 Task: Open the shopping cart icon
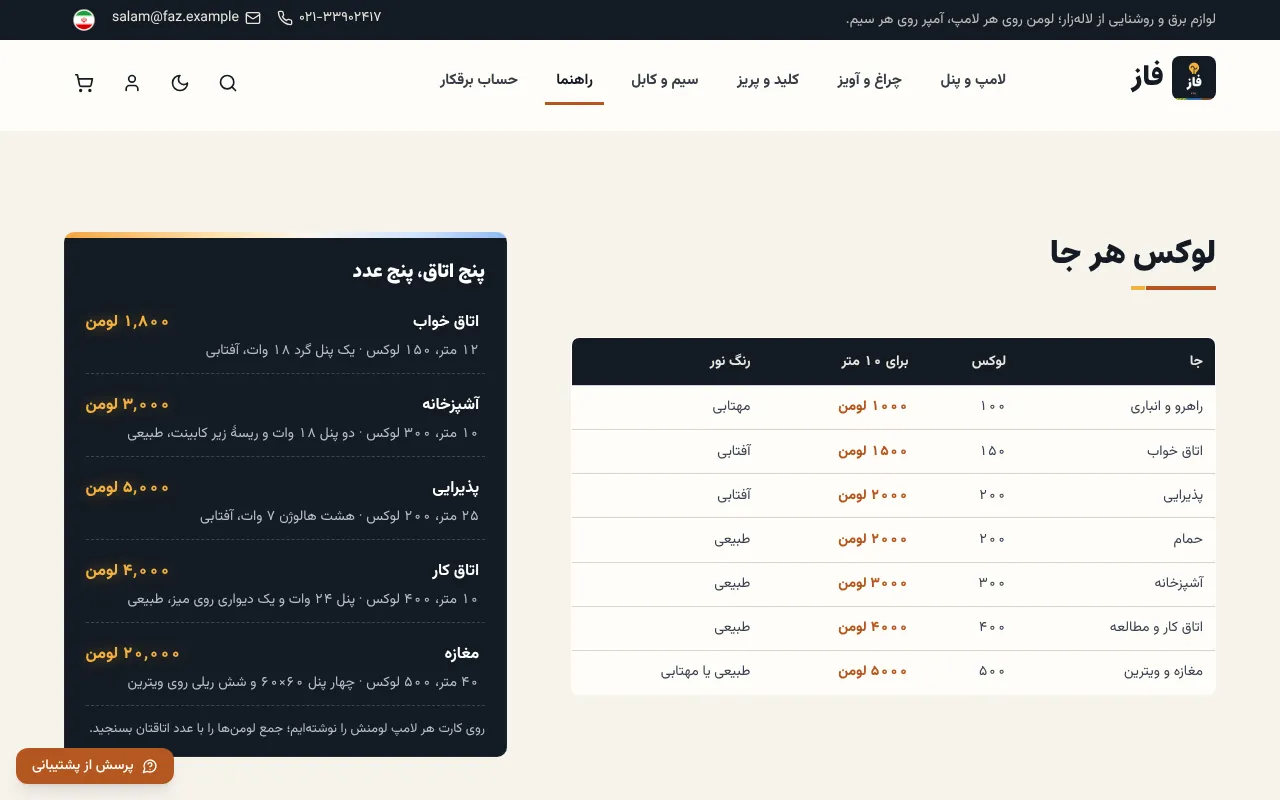point(84,83)
